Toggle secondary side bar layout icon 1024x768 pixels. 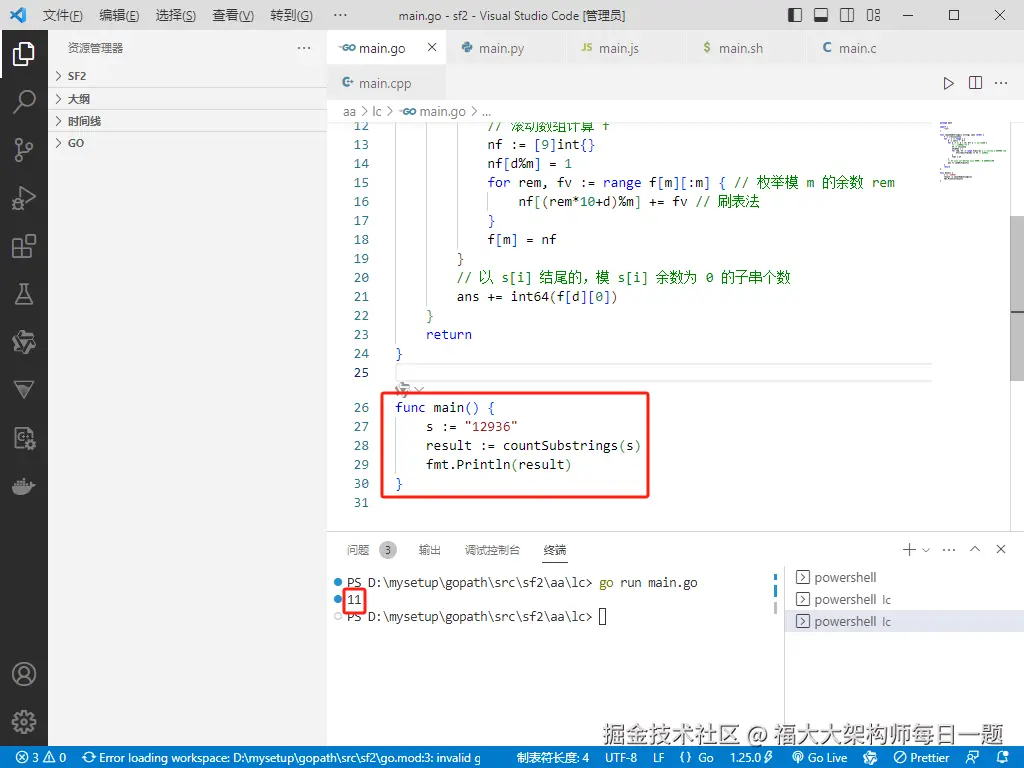click(847, 15)
